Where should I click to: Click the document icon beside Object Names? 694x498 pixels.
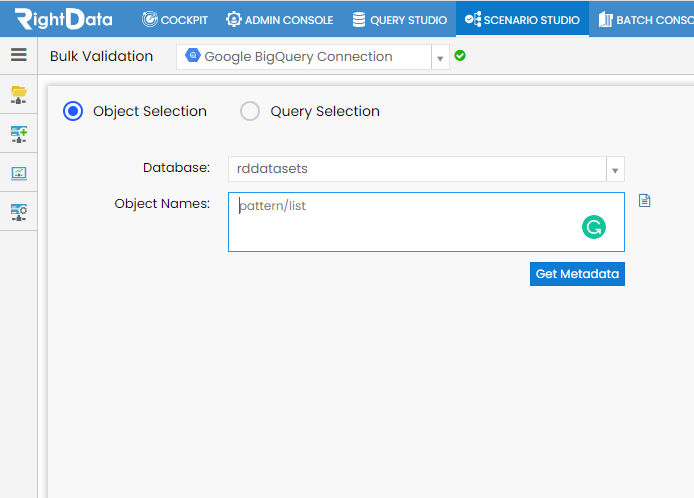coord(644,201)
